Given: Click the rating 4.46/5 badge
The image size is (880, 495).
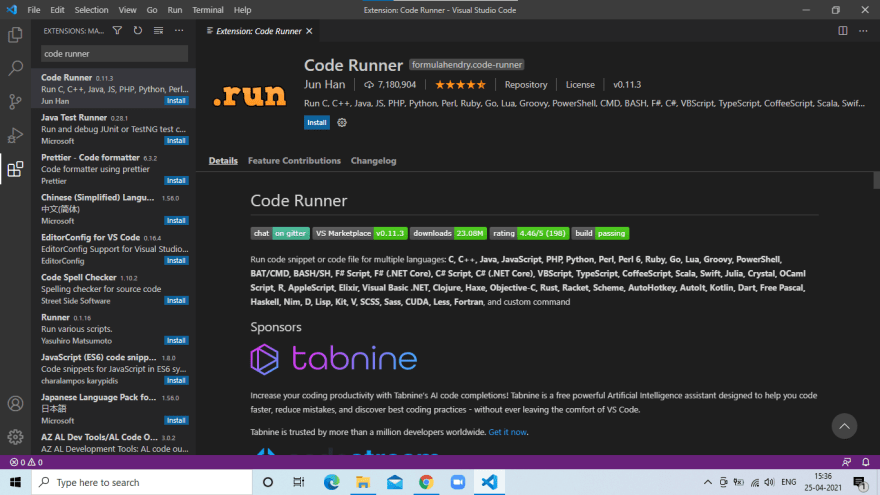Looking at the screenshot, I should [x=529, y=233].
